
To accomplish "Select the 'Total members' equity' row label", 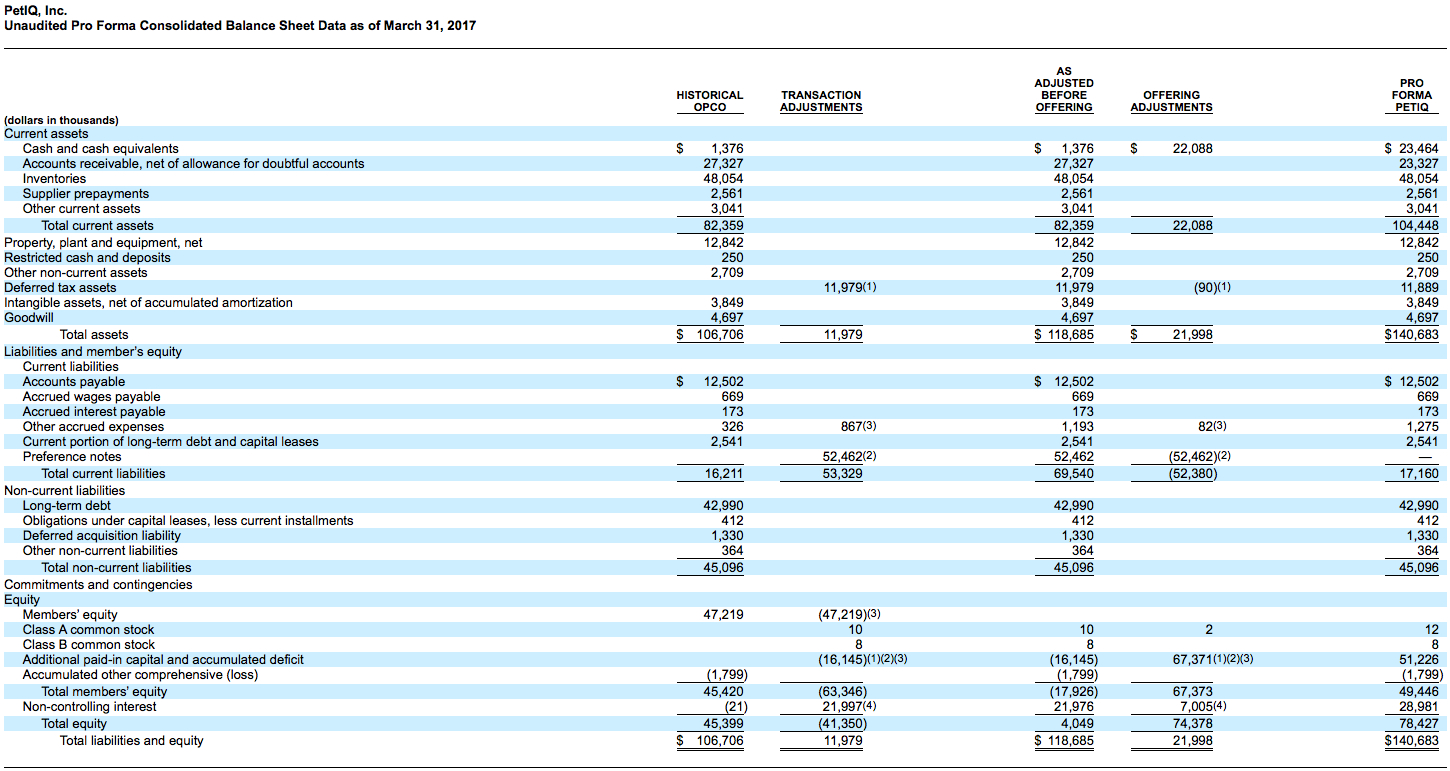I will coord(105,691).
